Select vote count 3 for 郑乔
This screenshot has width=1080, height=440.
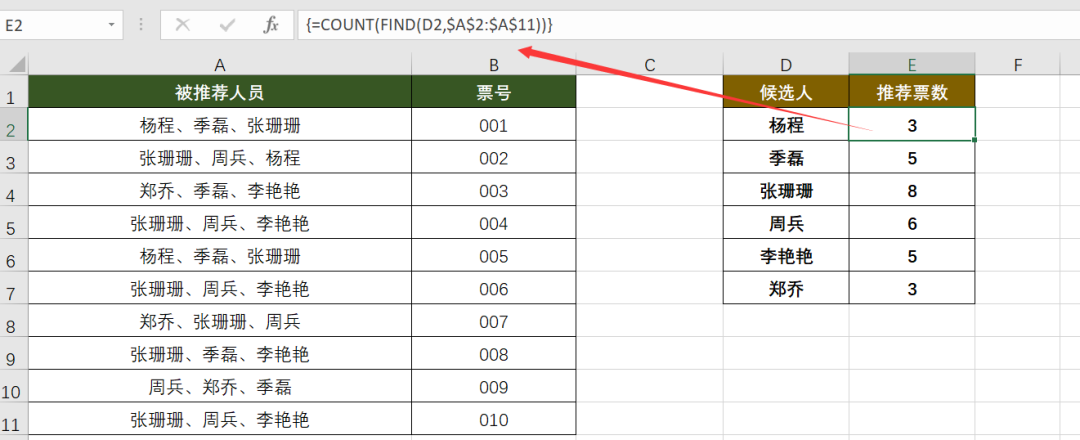tap(912, 289)
